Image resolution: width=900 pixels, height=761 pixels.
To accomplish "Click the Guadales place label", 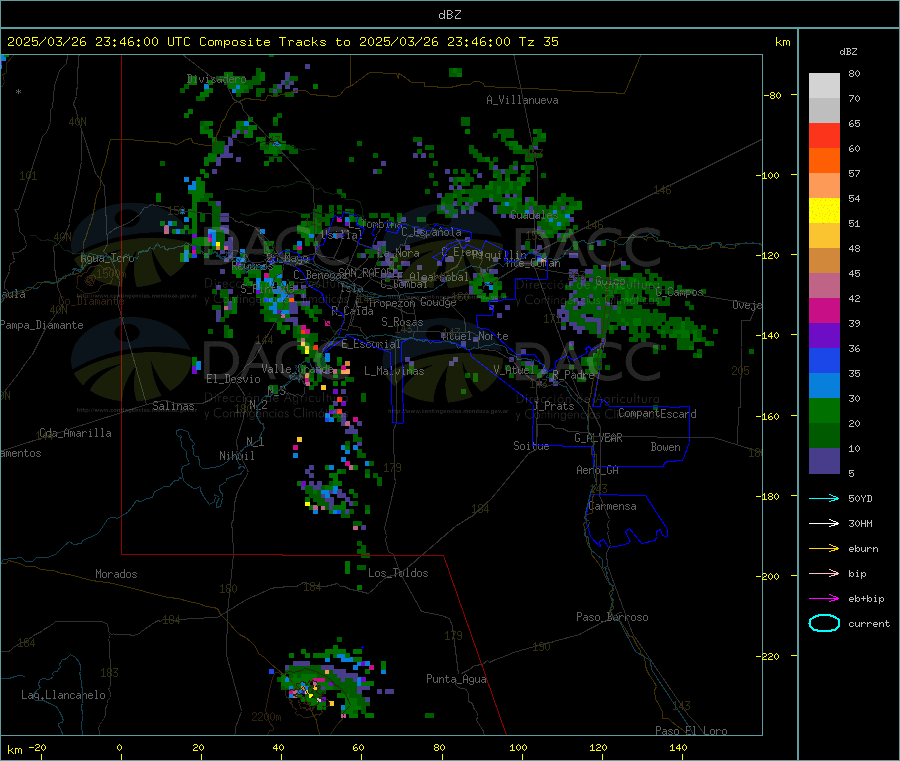I will (533, 215).
